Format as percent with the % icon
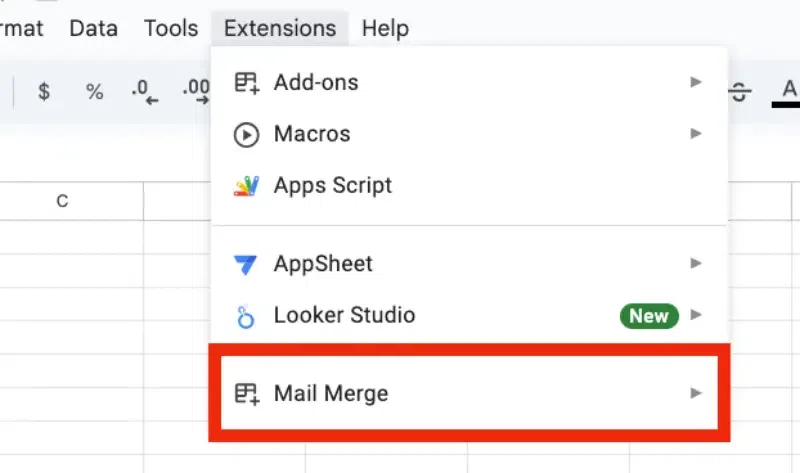800x473 pixels. click(94, 92)
